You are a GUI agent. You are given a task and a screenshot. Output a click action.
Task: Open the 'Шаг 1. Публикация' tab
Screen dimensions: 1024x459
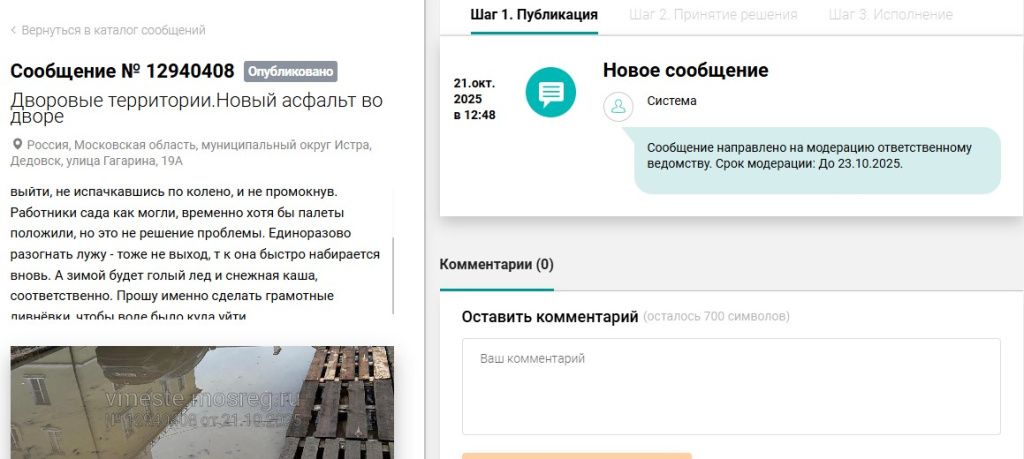pyautogui.click(x=534, y=15)
